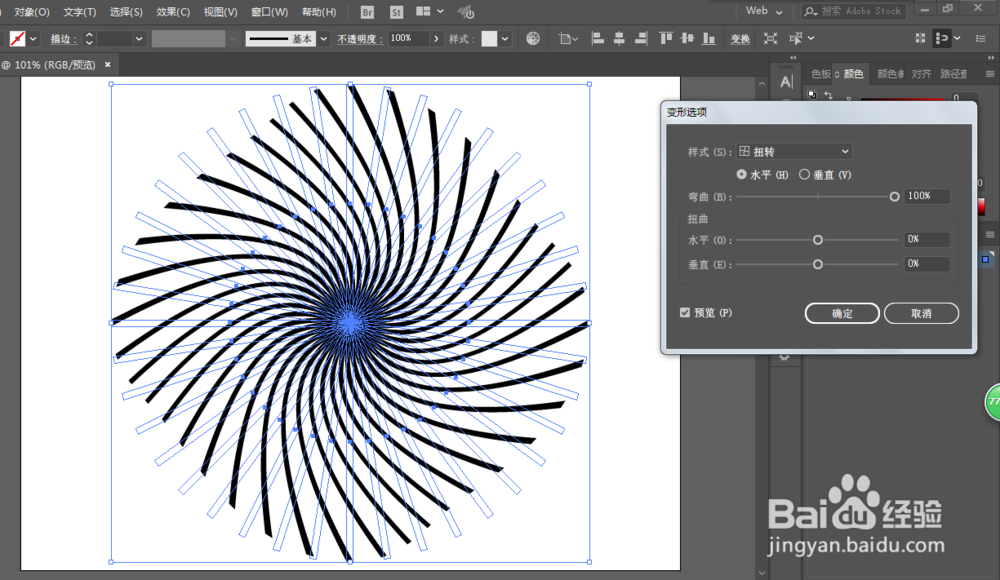Open the 对象(O) menu
The image size is (1000, 580).
click(x=32, y=12)
